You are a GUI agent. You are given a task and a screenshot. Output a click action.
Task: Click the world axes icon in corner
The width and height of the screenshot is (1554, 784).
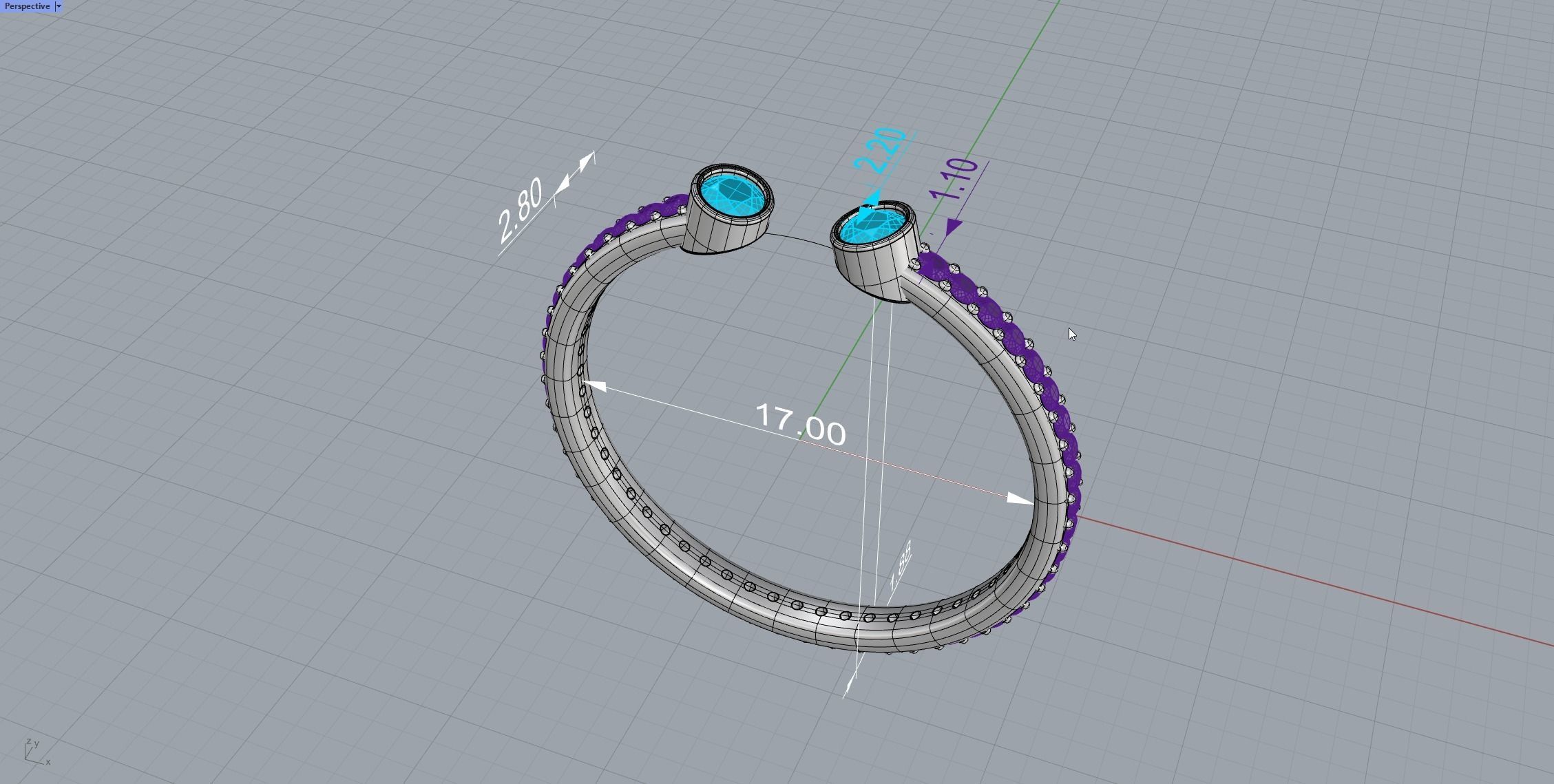click(x=37, y=751)
